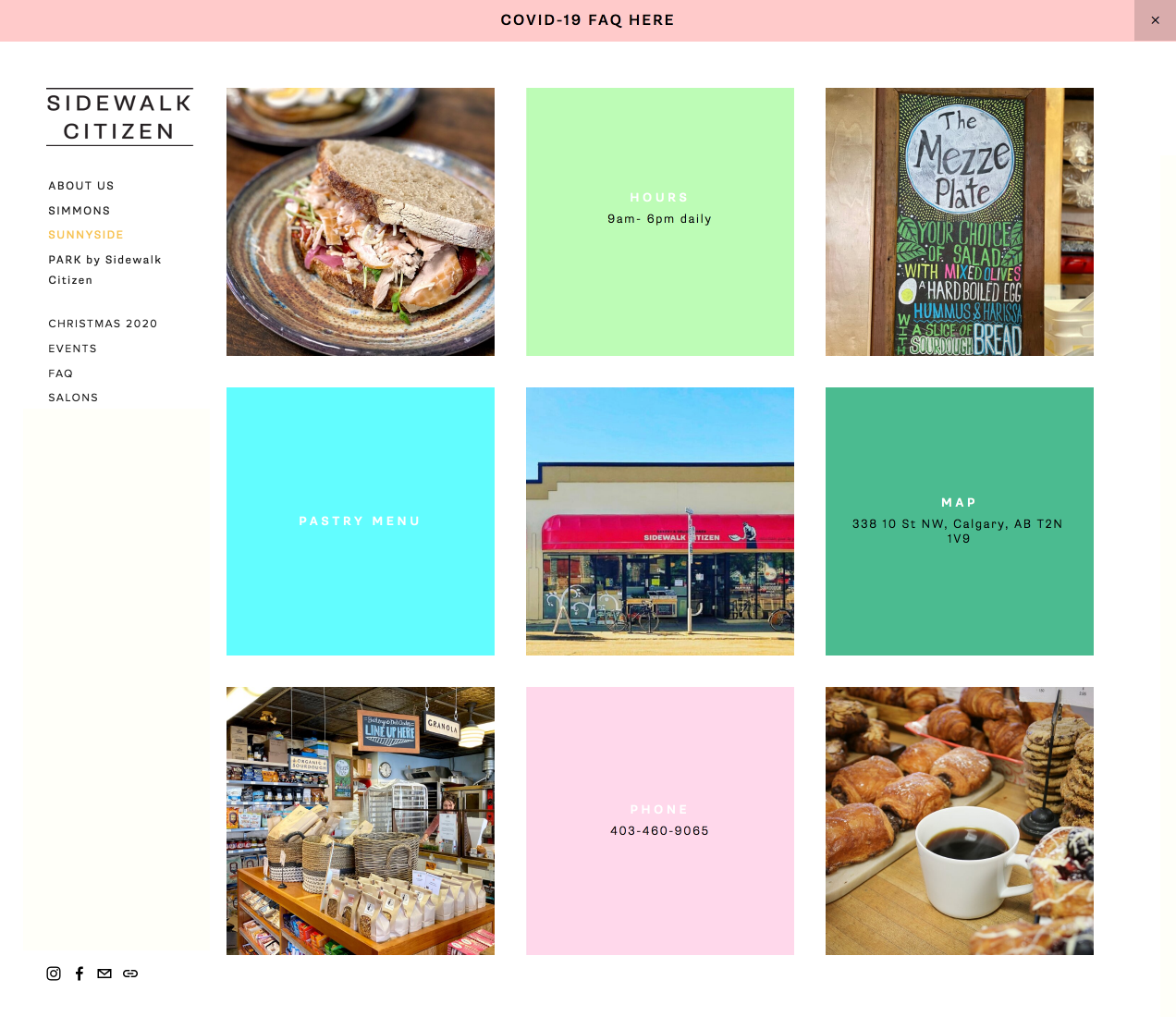Select the Sunnyside menu item
This screenshot has height=1017, width=1176.
pos(86,235)
